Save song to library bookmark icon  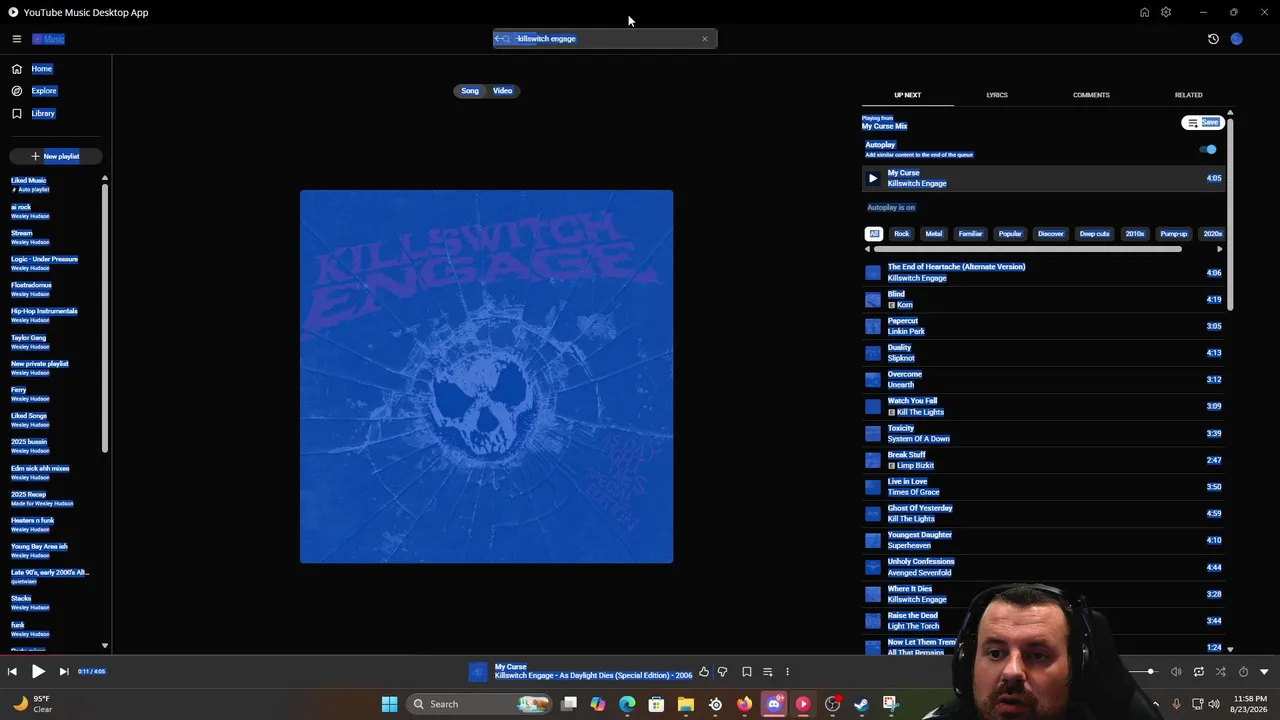(746, 672)
